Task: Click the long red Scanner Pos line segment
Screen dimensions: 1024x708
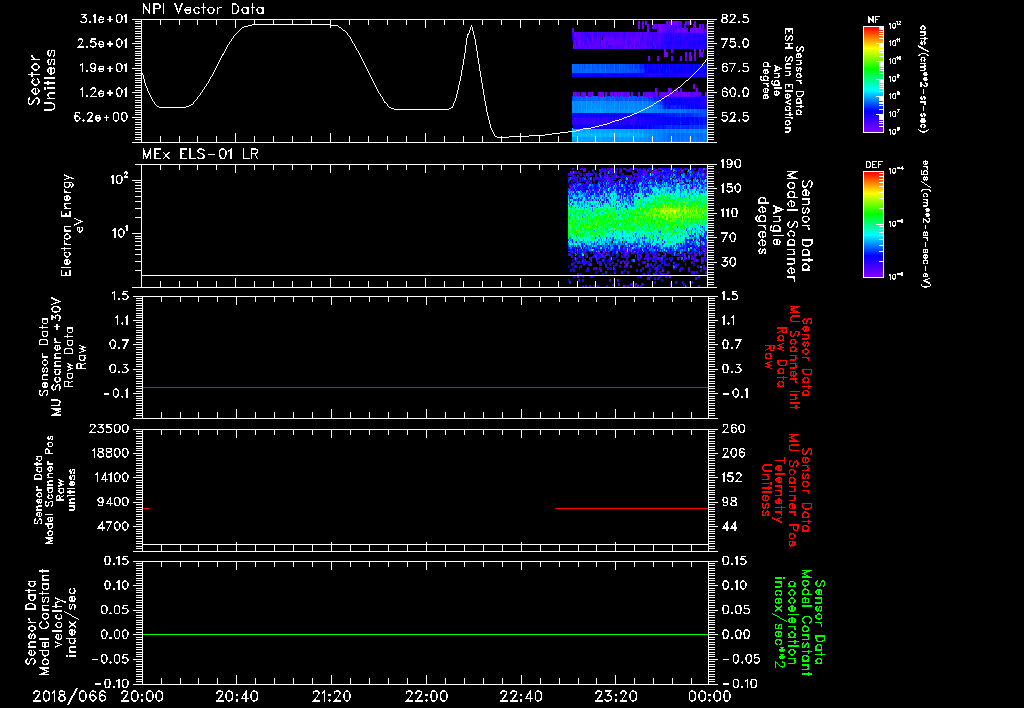Action: pos(632,508)
